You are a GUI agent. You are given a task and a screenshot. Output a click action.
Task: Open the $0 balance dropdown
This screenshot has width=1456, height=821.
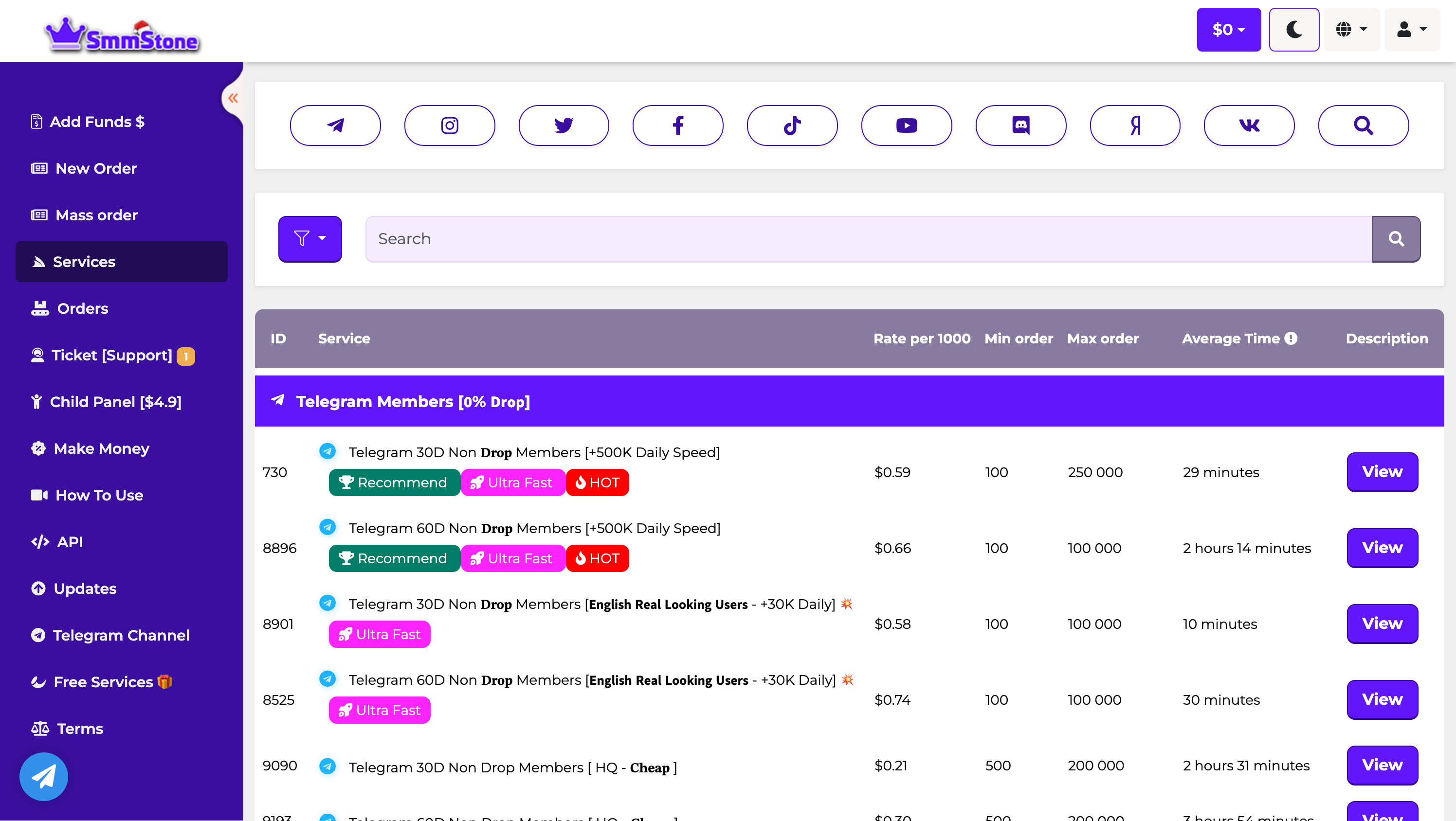coord(1228,29)
